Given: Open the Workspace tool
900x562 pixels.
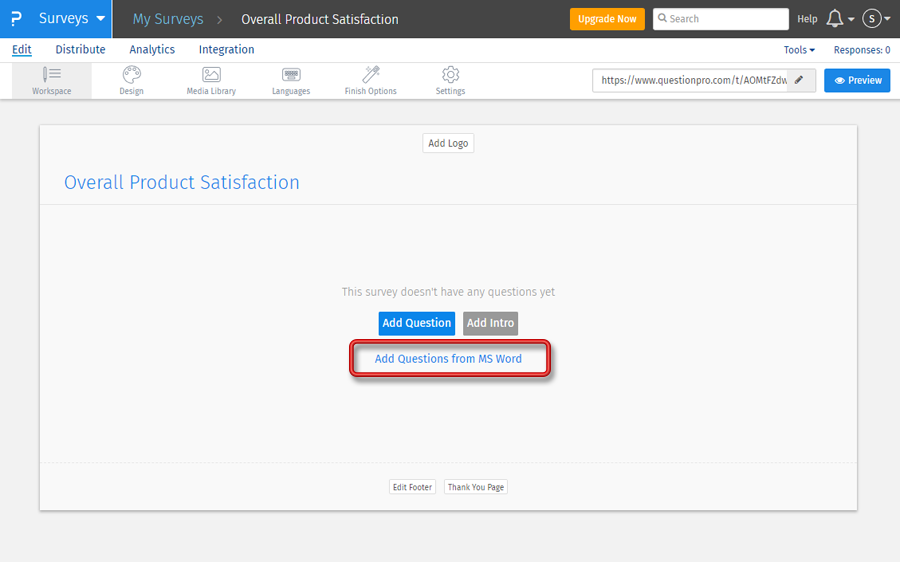Looking at the screenshot, I should click(x=52, y=80).
